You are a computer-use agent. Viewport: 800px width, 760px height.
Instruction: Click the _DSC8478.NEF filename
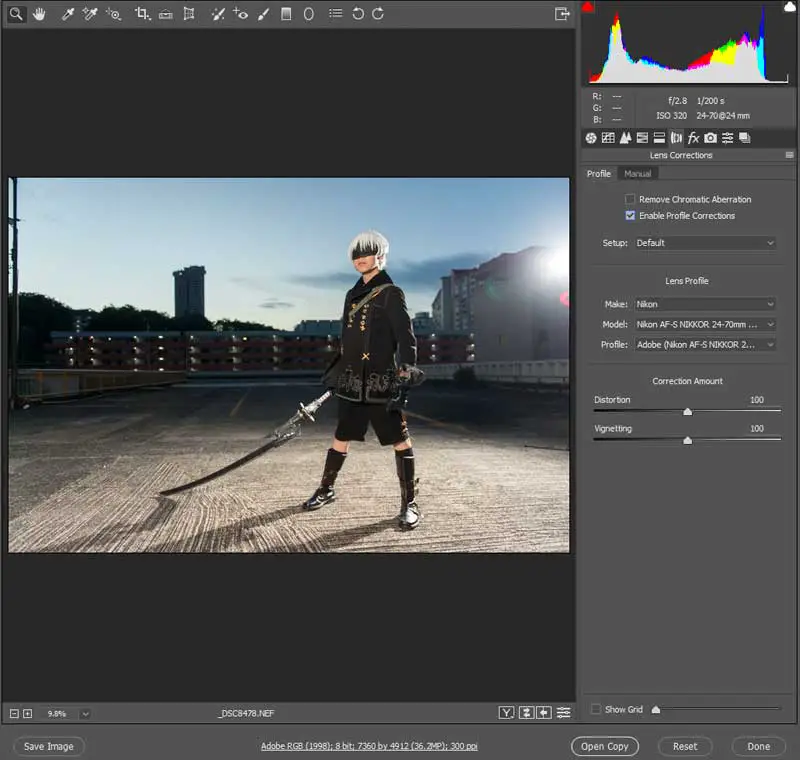point(246,713)
